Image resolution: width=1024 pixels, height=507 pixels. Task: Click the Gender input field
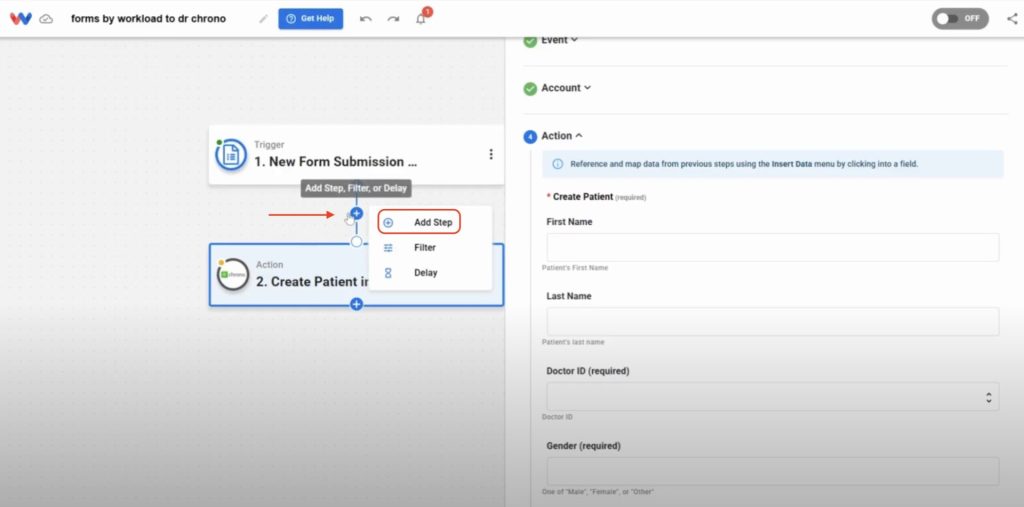tap(773, 471)
